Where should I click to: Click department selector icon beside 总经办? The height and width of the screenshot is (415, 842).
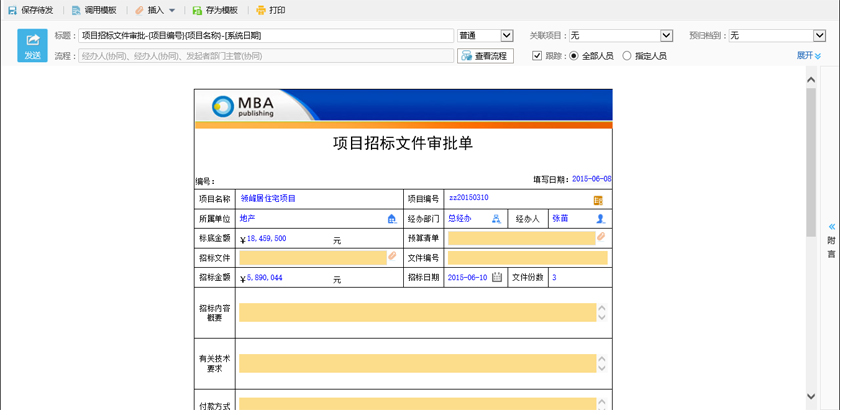[497, 219]
